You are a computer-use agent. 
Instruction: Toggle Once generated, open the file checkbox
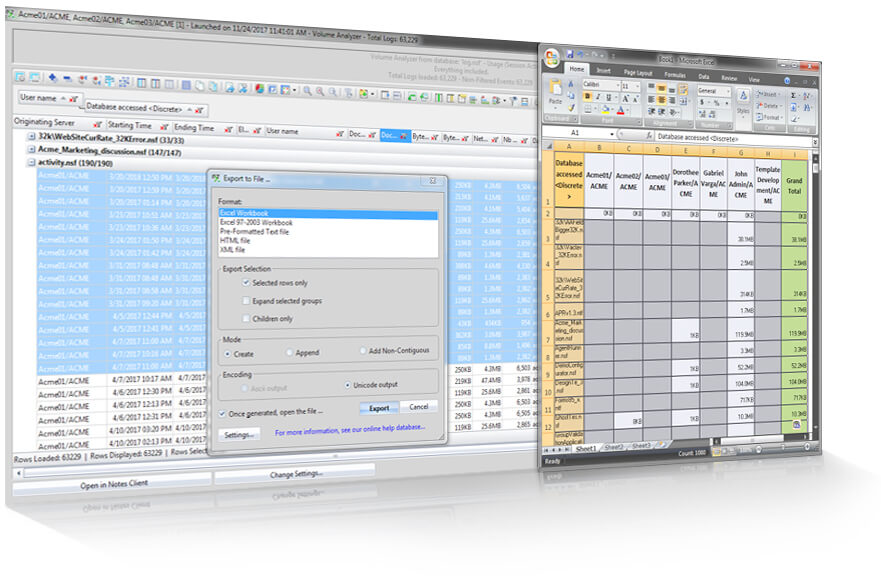click(222, 413)
